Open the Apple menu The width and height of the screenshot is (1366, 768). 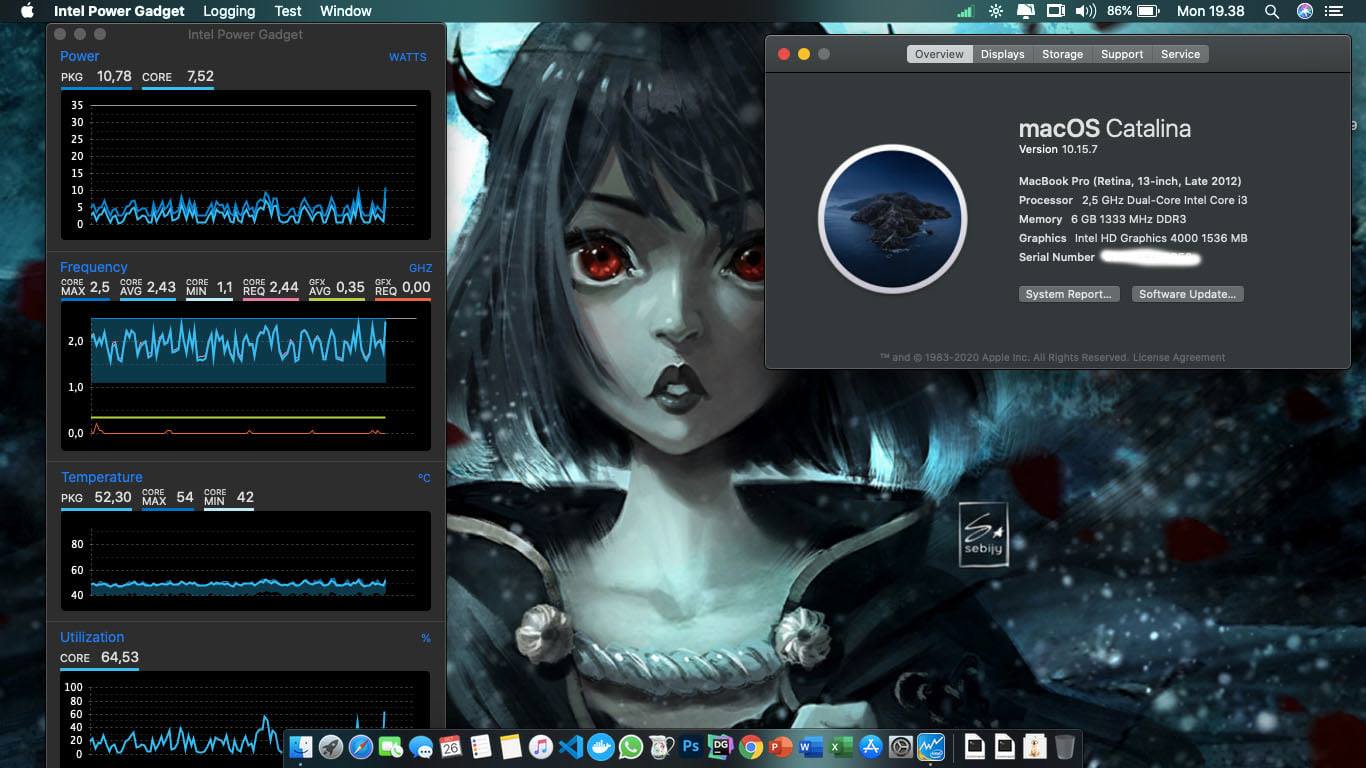(27, 11)
